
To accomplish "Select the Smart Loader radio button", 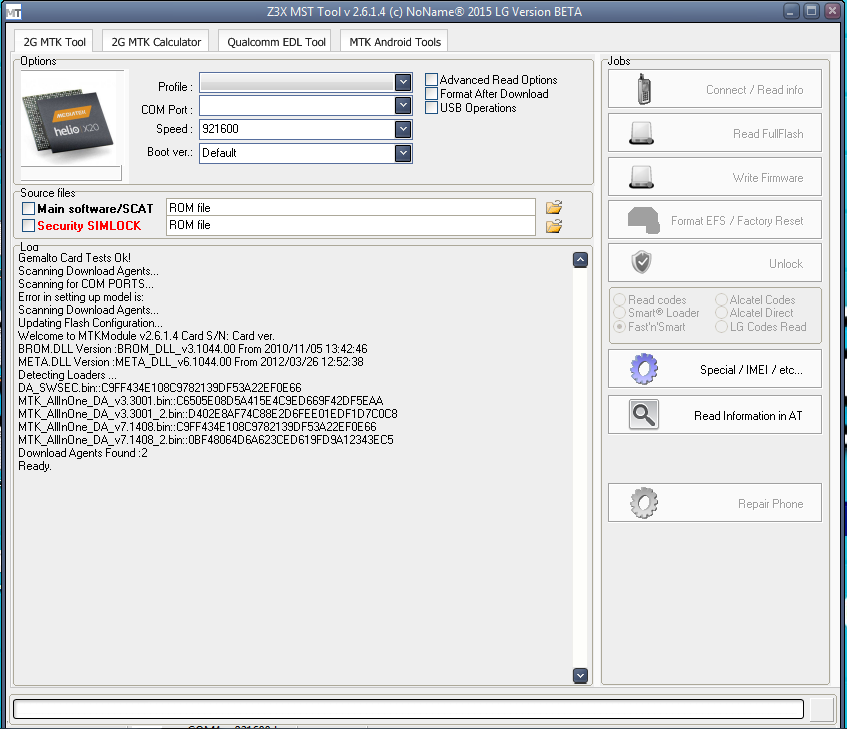I will tap(620, 313).
